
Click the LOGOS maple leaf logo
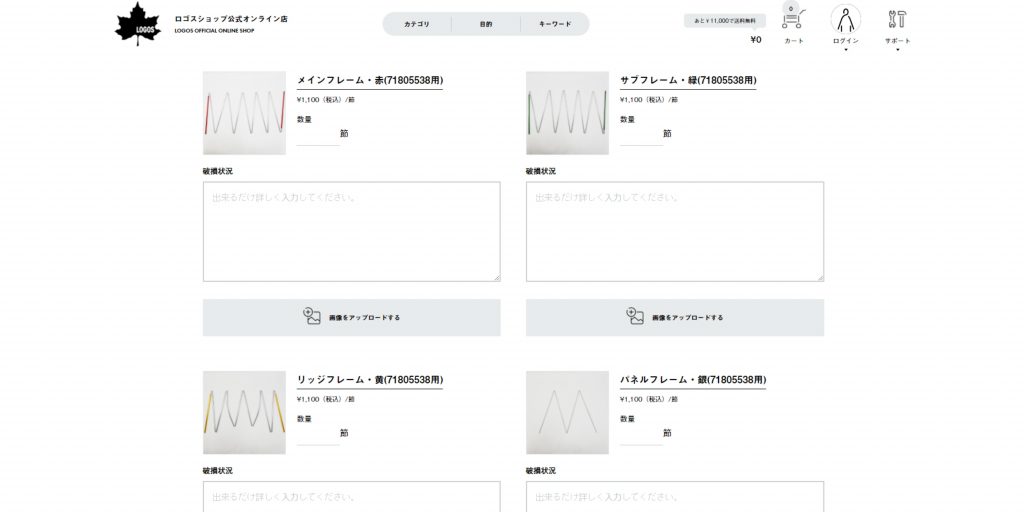[138, 24]
